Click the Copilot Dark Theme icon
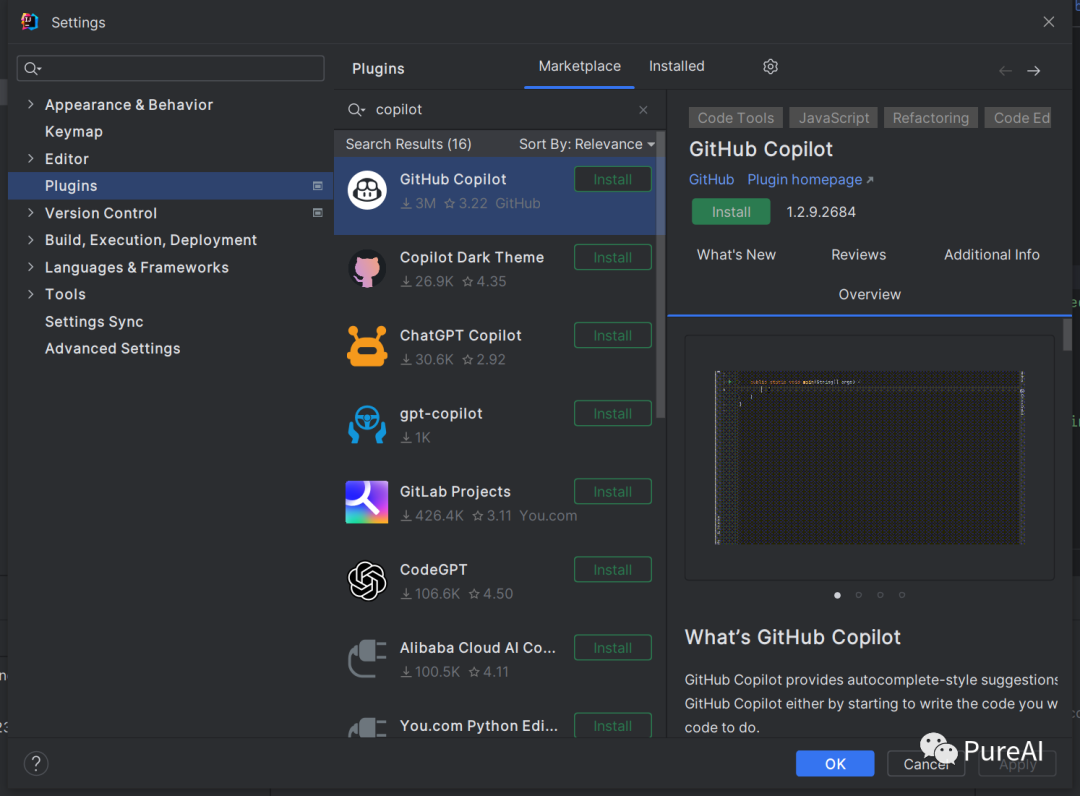 click(367, 268)
